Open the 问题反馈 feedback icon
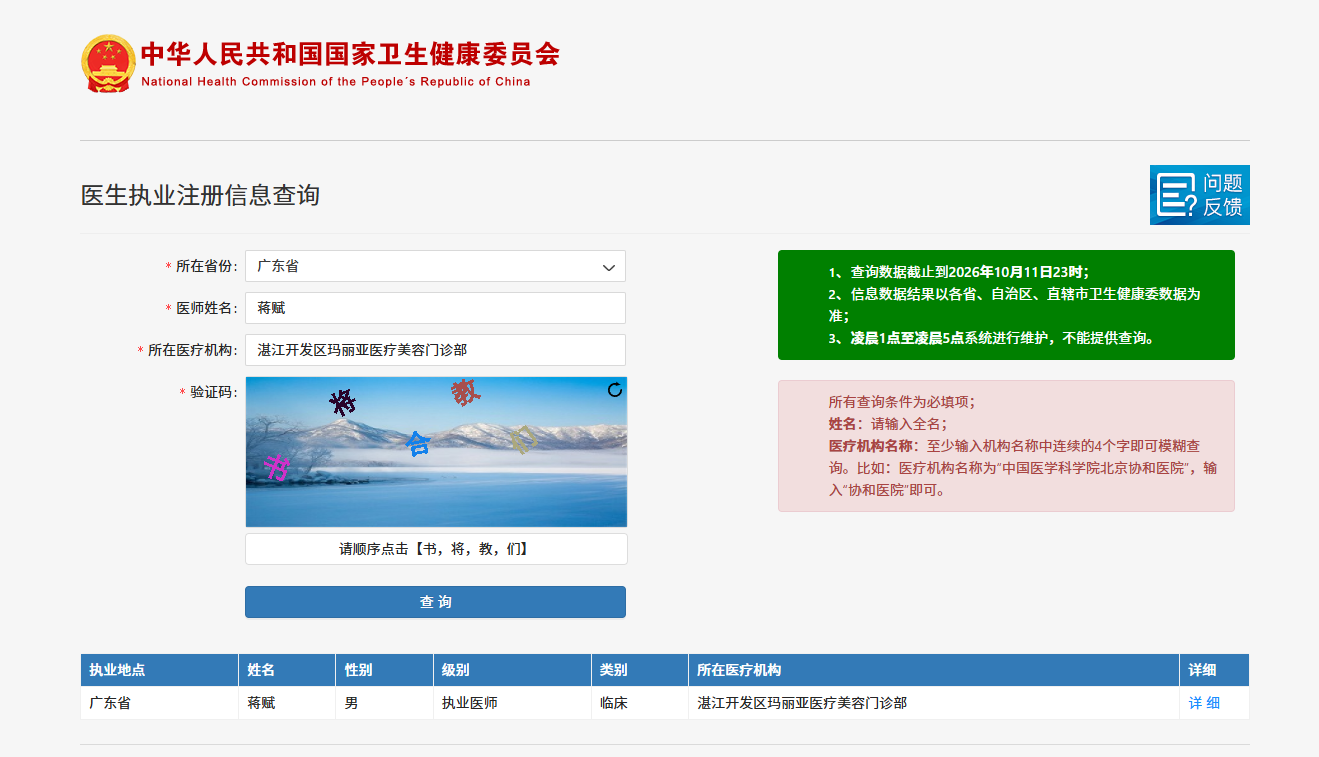This screenshot has width=1319, height=757. pyautogui.click(x=1199, y=195)
